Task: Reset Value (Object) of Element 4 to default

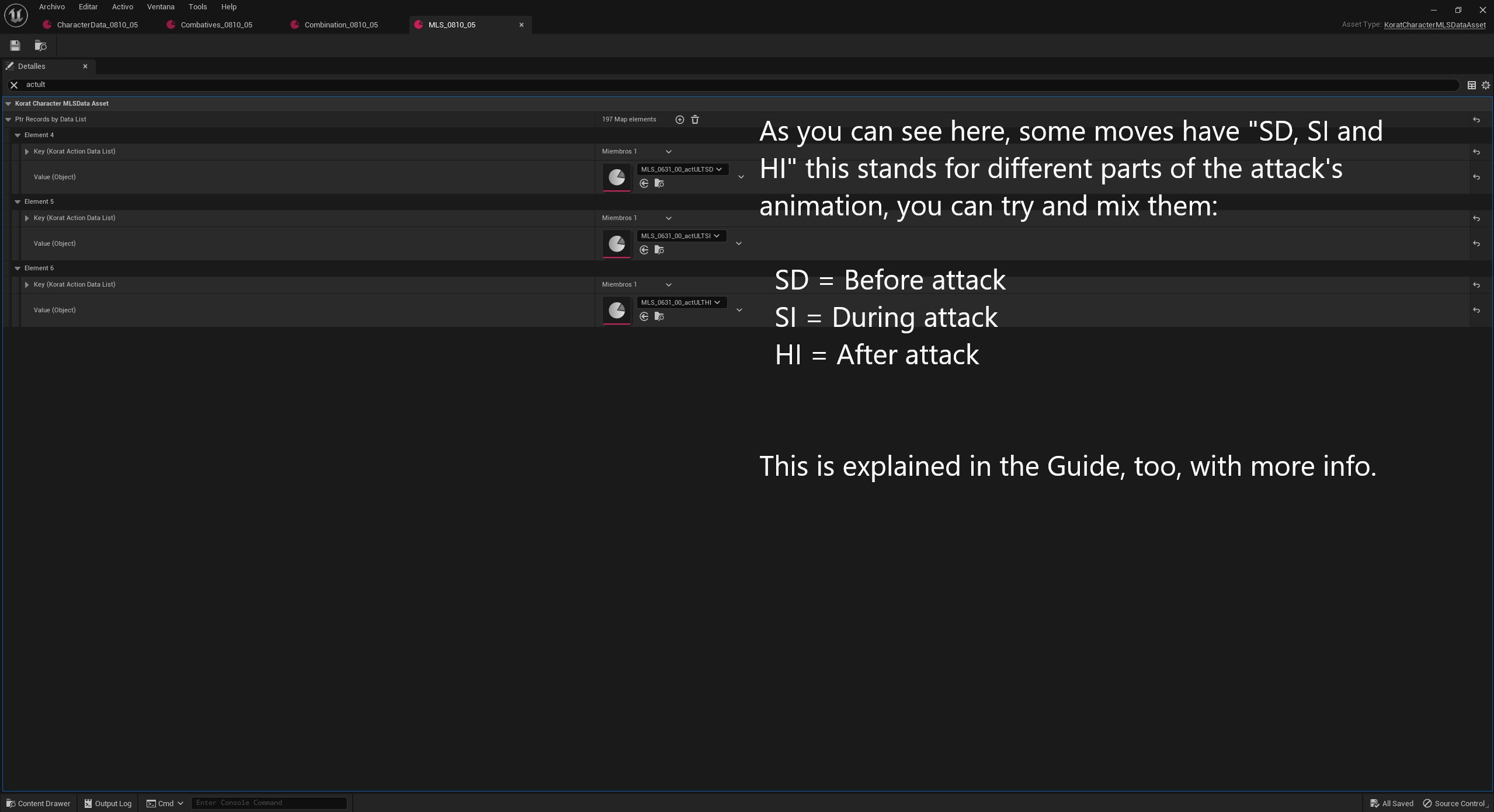Action: click(1476, 177)
